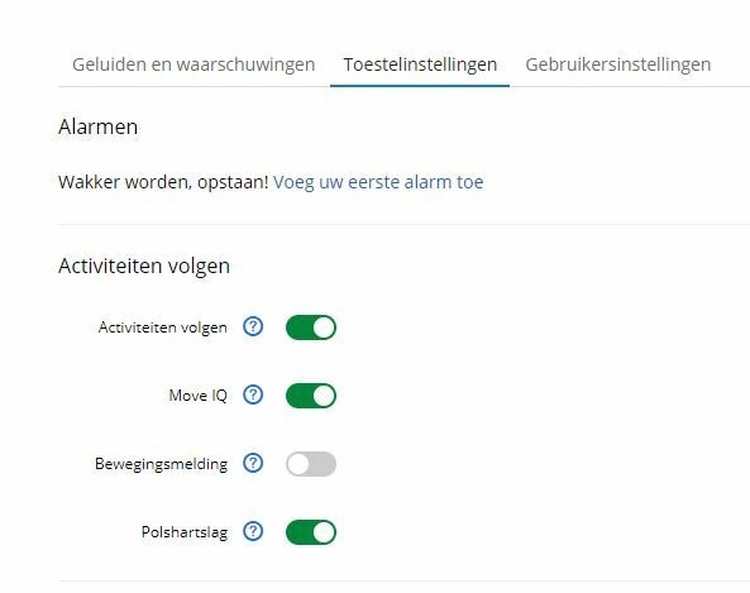Enable the Bewegingsmelding toggle

tap(311, 463)
